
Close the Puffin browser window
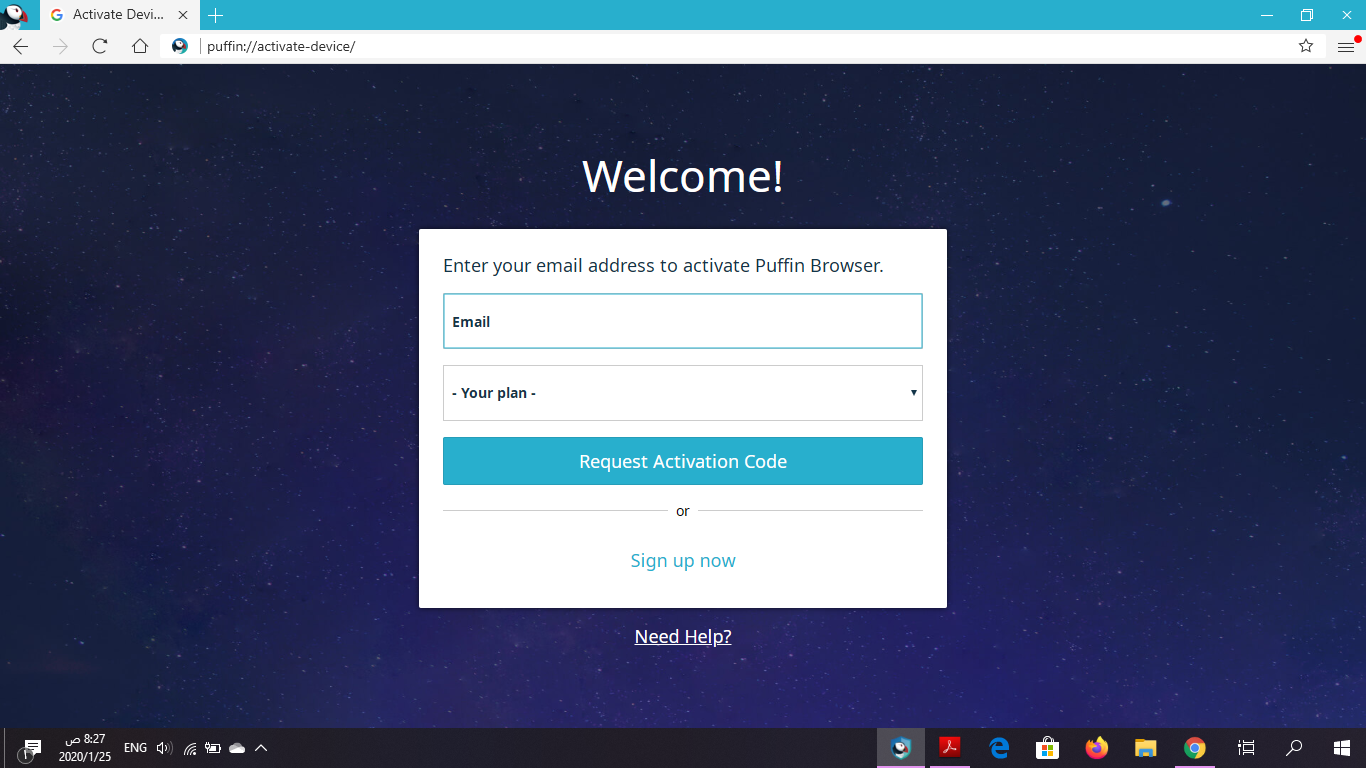[x=1347, y=15]
